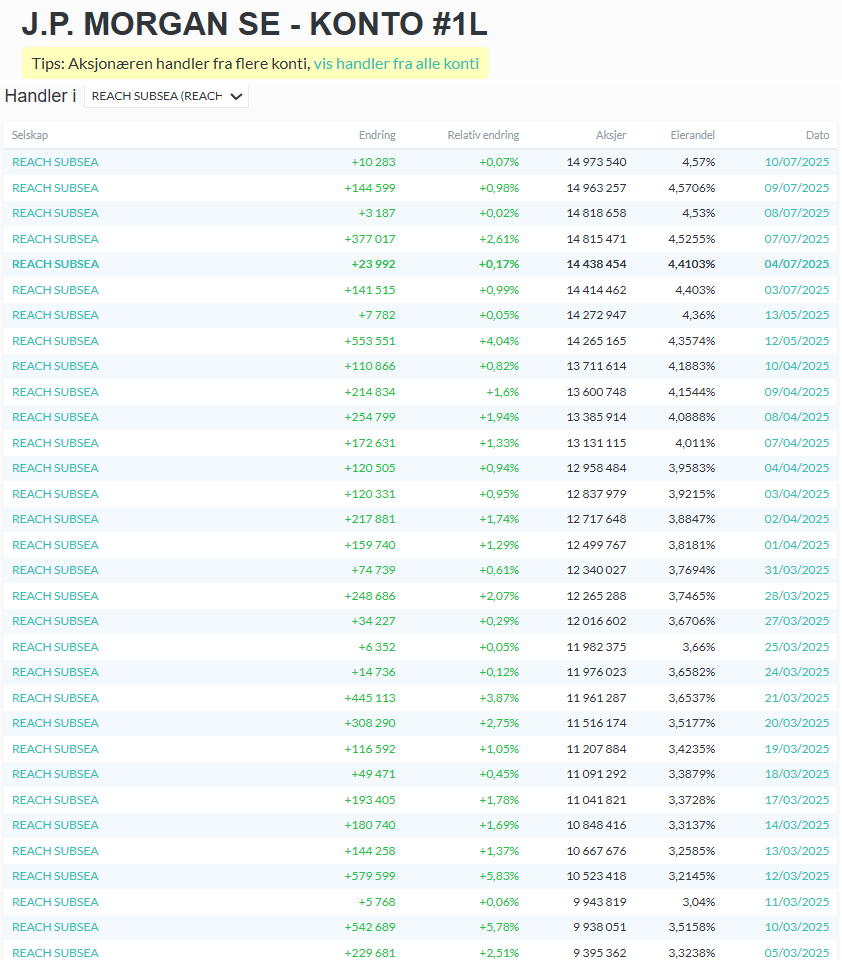Viewport: 842px width, 965px height.
Task: Select the ownership value 4,5706%
Action: pos(692,188)
